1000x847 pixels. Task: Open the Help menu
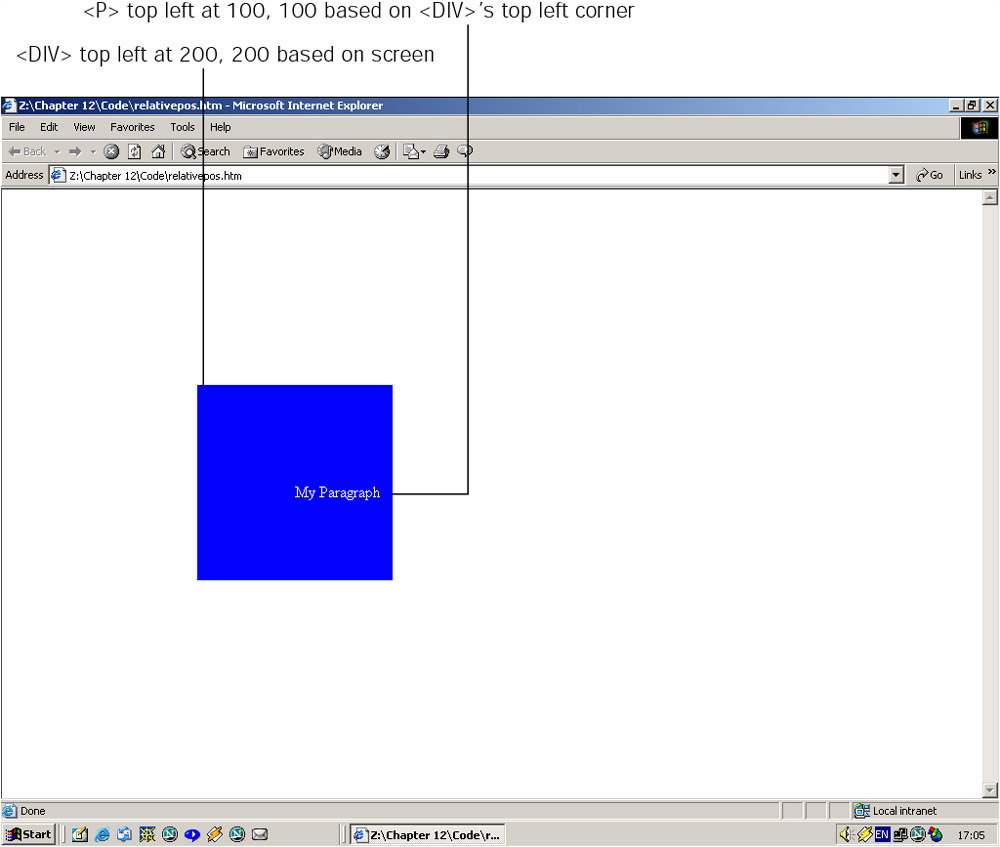(220, 127)
